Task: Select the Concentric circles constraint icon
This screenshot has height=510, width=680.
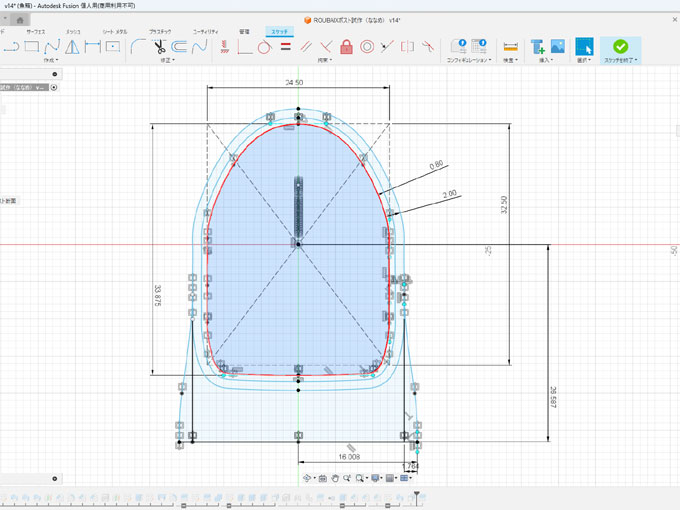Action: coord(367,47)
